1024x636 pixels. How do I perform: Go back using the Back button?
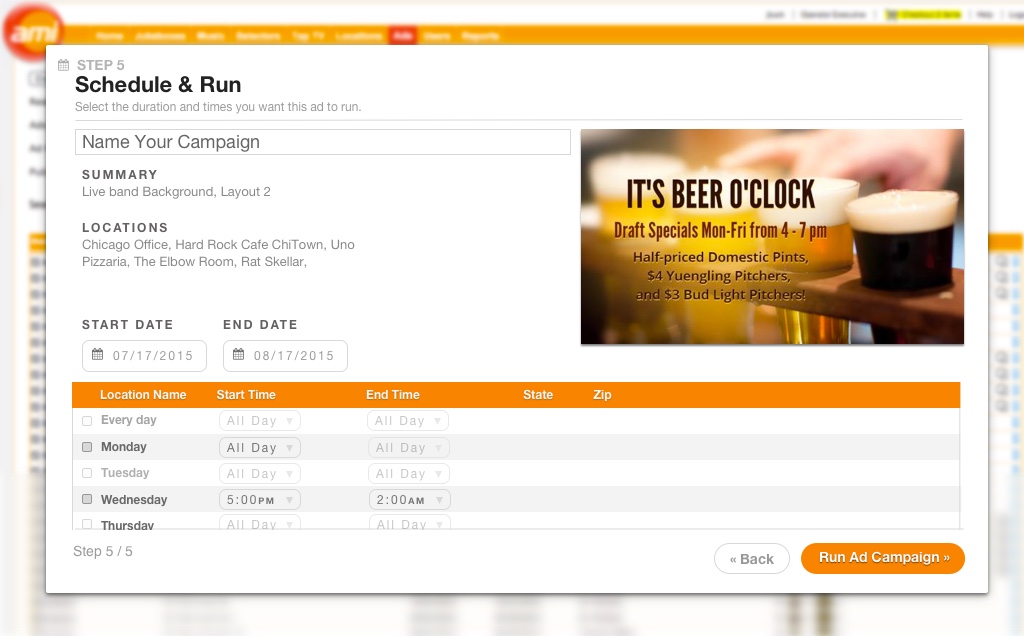[x=752, y=559]
